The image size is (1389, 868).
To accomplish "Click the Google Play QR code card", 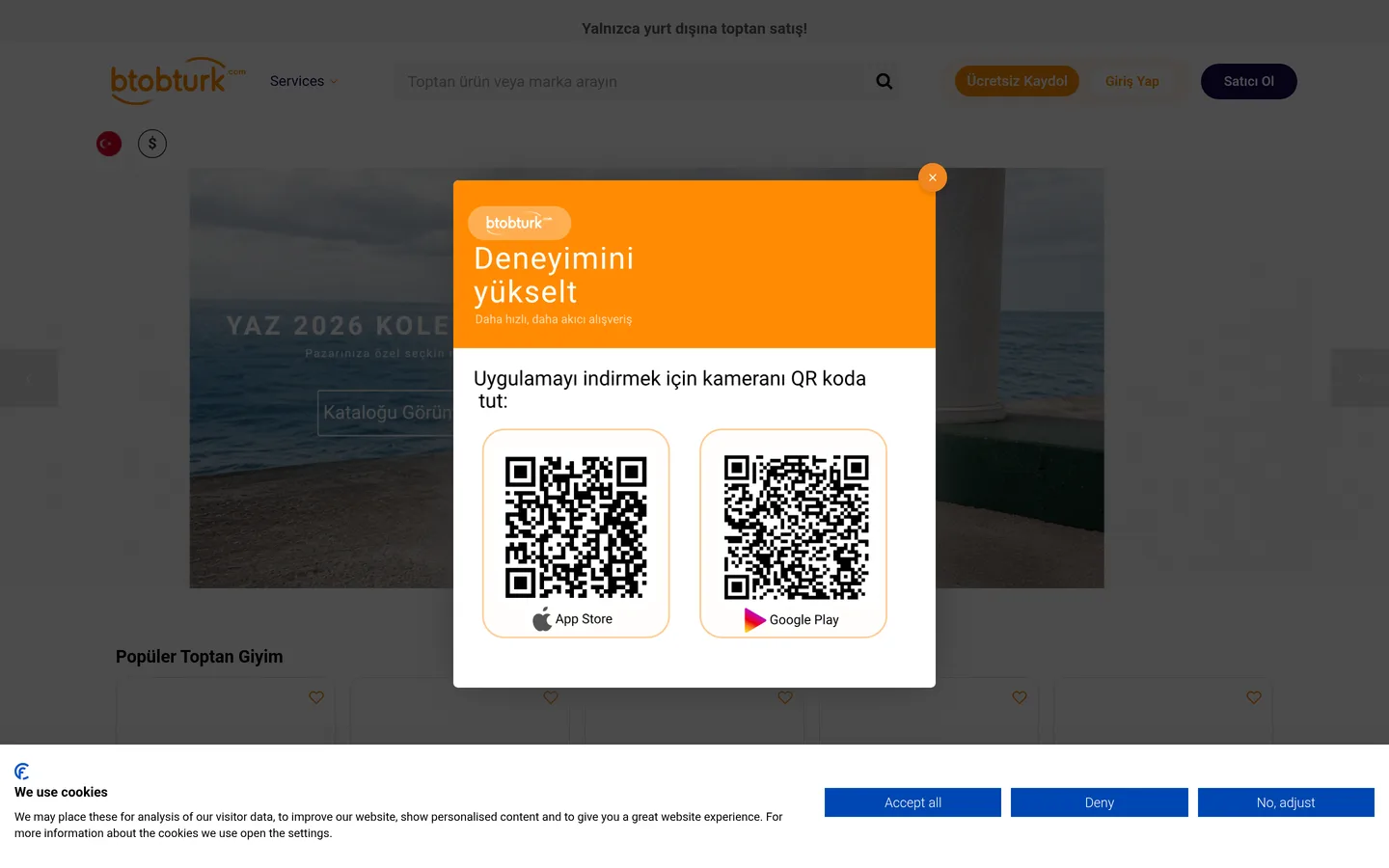I will pos(793,533).
